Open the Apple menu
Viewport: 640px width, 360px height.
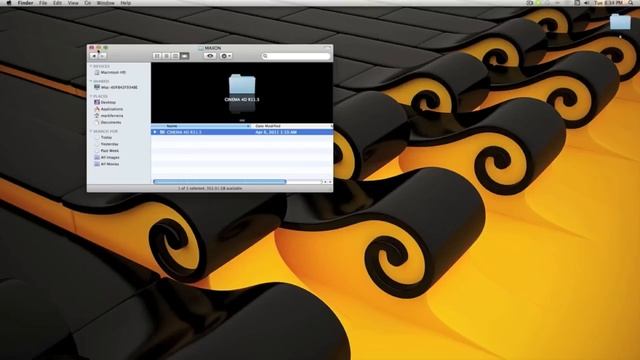(9, 3)
